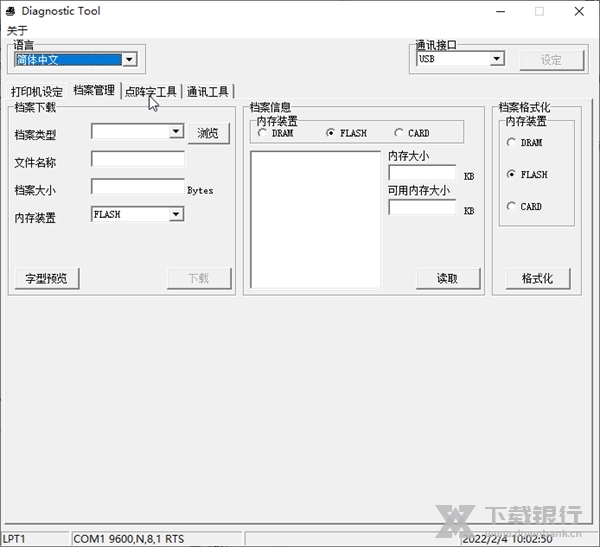Click the 下載 download button
600x547 pixels.
coord(199,278)
